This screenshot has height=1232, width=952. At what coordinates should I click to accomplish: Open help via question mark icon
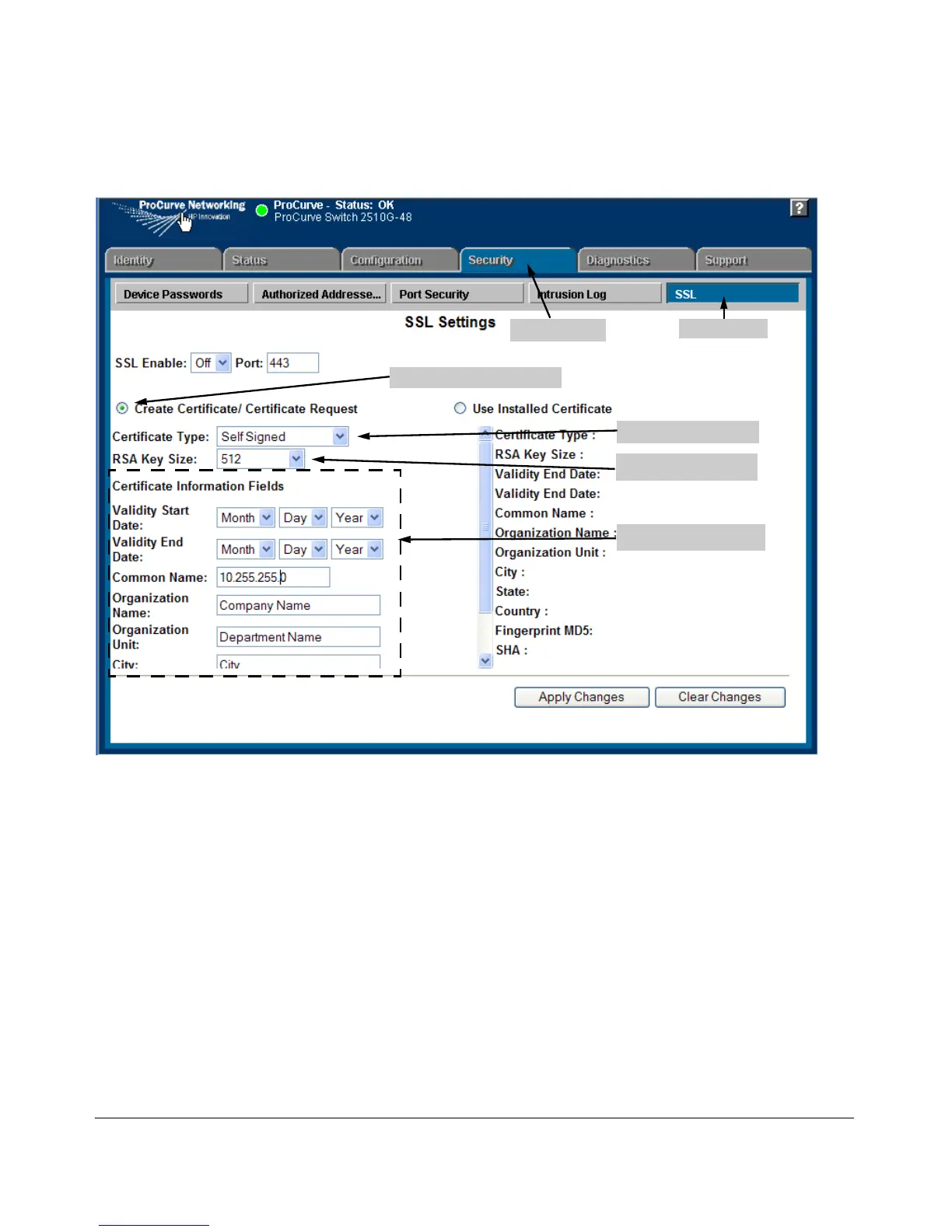[799, 208]
